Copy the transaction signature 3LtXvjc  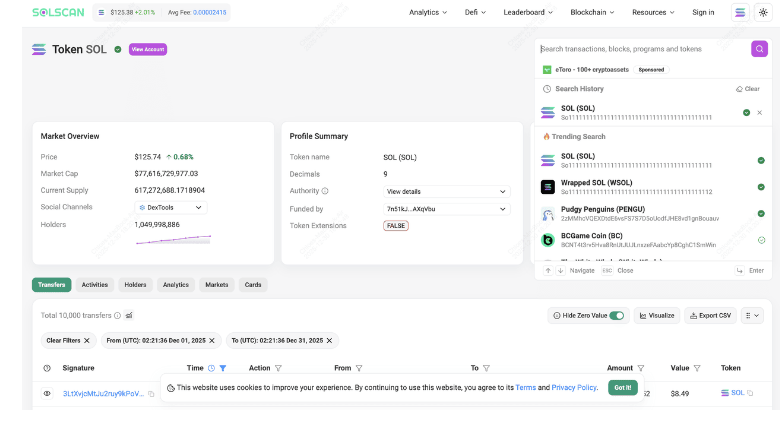[x=151, y=394]
